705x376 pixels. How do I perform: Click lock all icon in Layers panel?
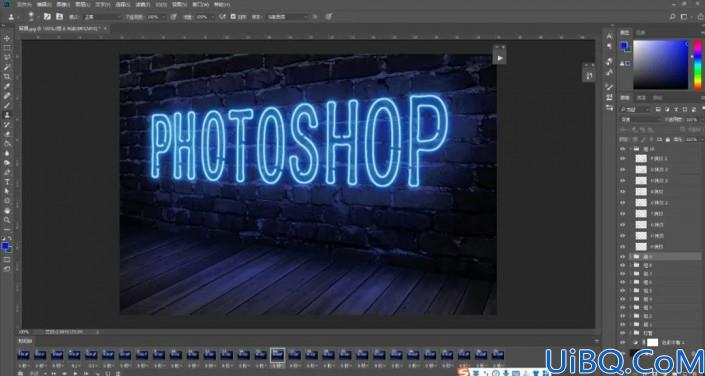coord(668,140)
